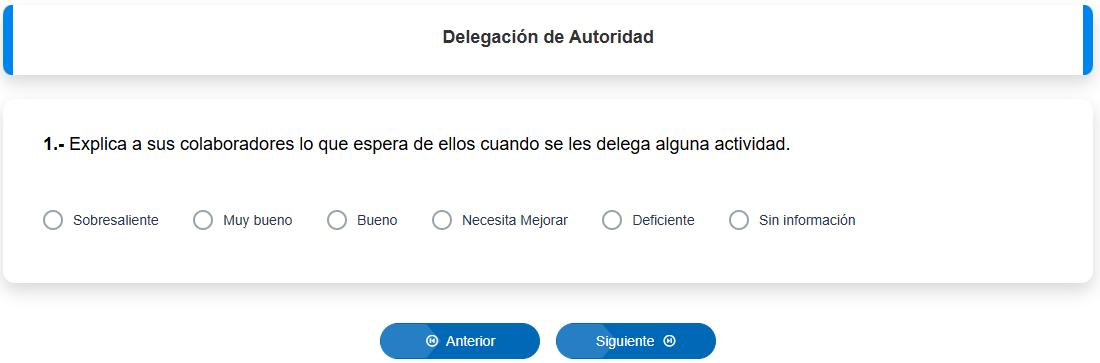
Task: Click the forward icon inside Siguiente button
Action: (669, 341)
